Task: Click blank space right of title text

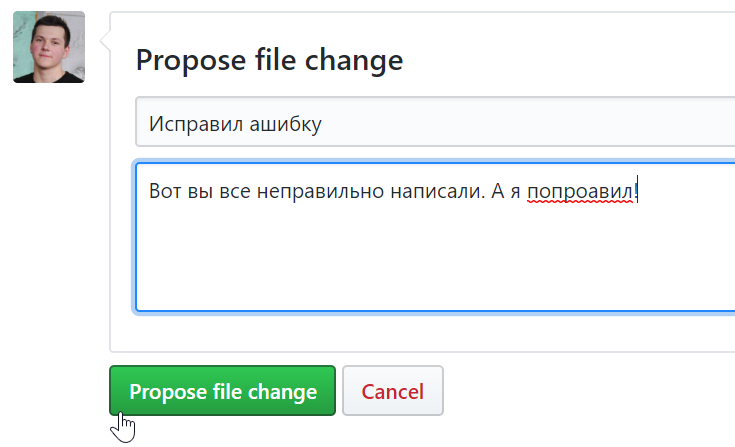Action: tap(550, 123)
